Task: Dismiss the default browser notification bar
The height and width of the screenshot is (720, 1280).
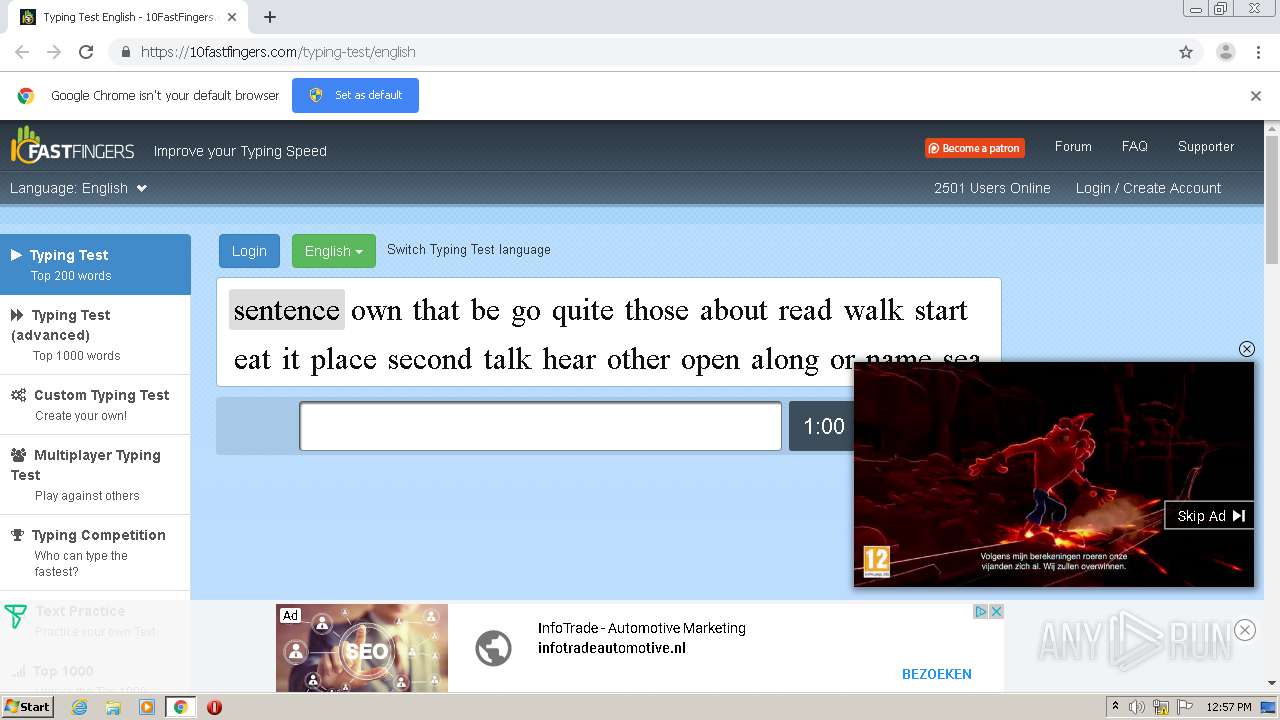Action: tap(1256, 96)
